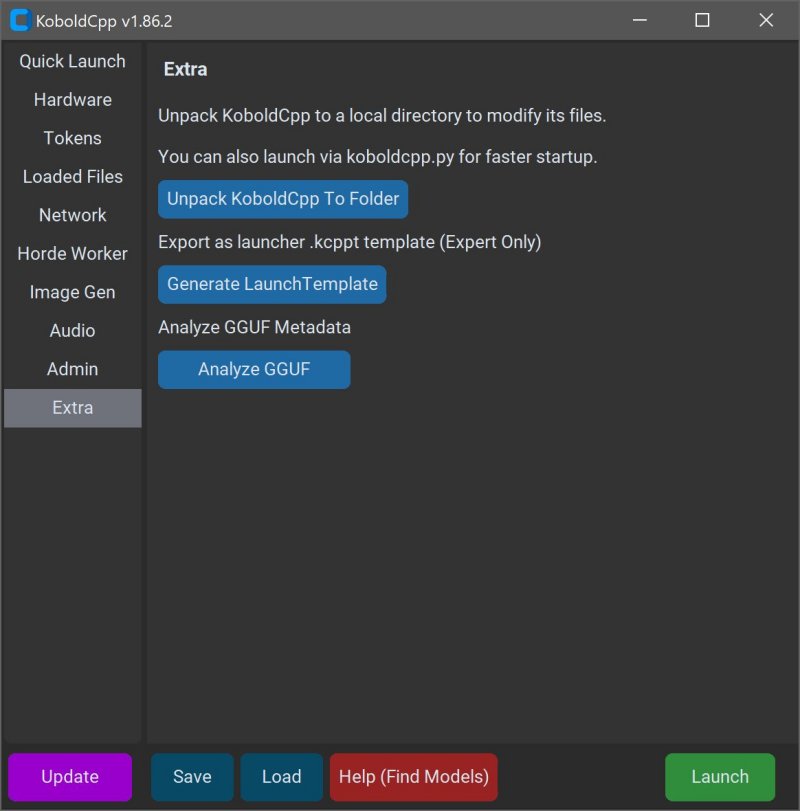
Task: Maximize the KoboldCpp window
Action: pos(702,20)
